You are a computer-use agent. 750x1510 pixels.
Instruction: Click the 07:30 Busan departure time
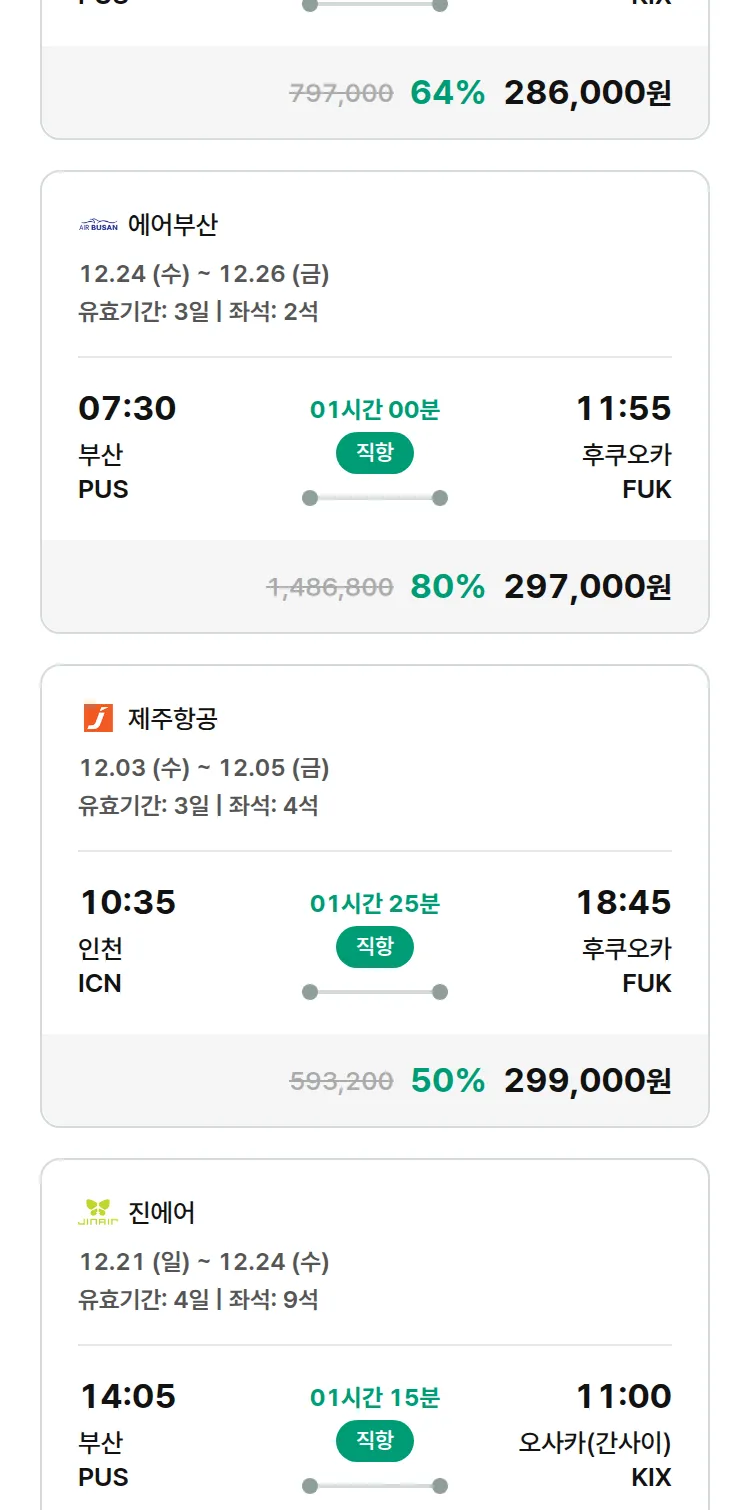coord(127,408)
